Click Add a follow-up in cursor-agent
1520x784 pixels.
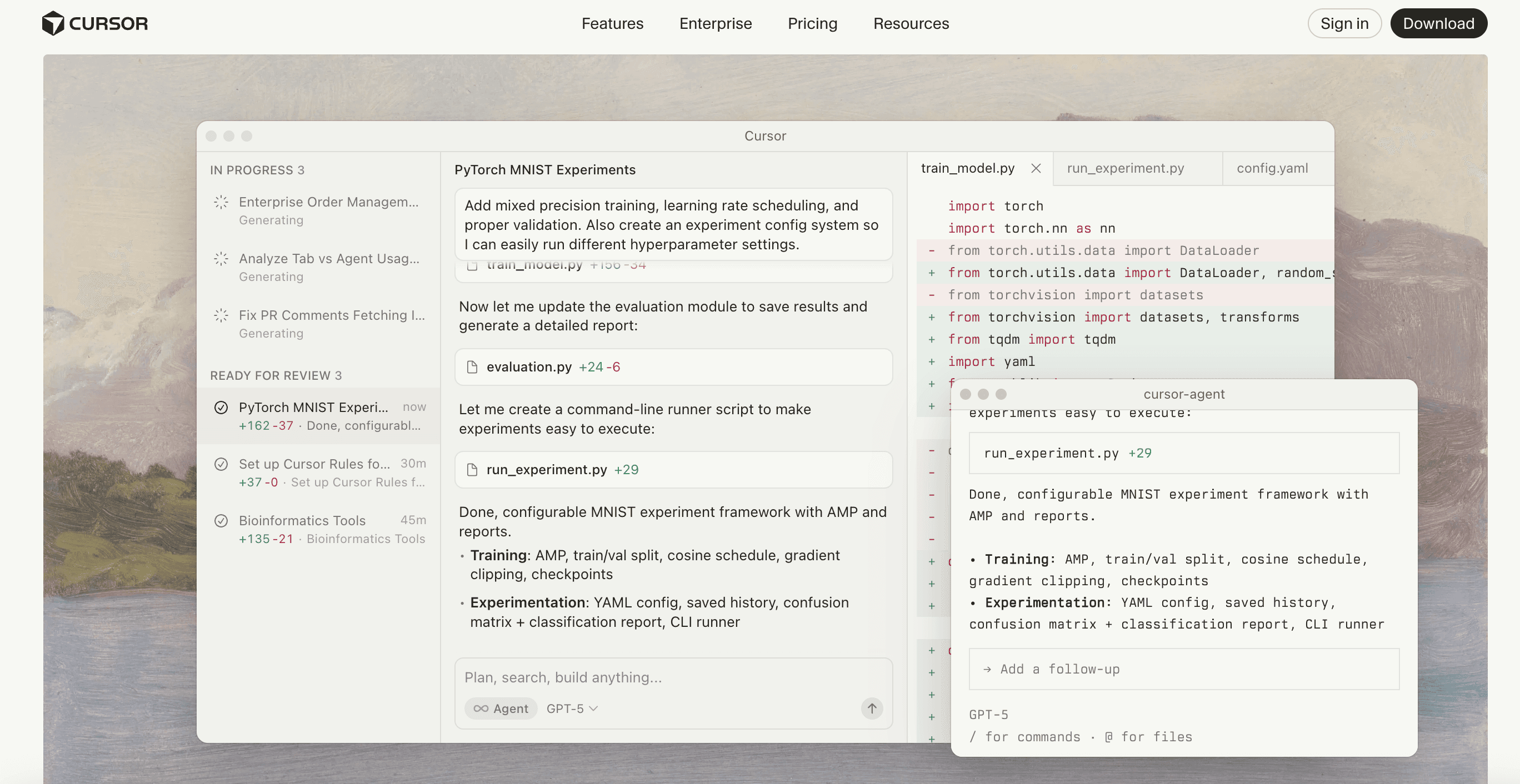point(1058,669)
